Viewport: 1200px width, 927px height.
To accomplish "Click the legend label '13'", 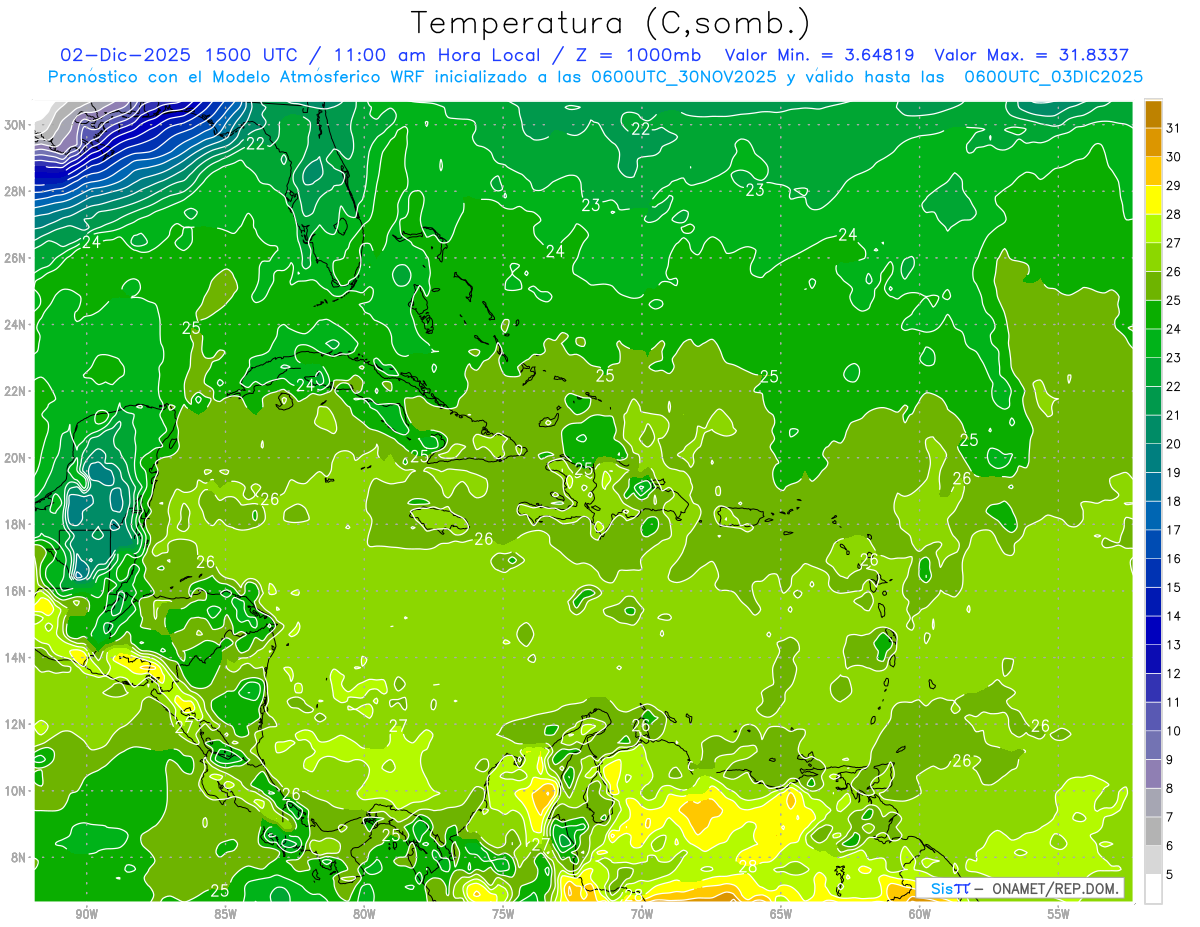I will [x=1173, y=645].
